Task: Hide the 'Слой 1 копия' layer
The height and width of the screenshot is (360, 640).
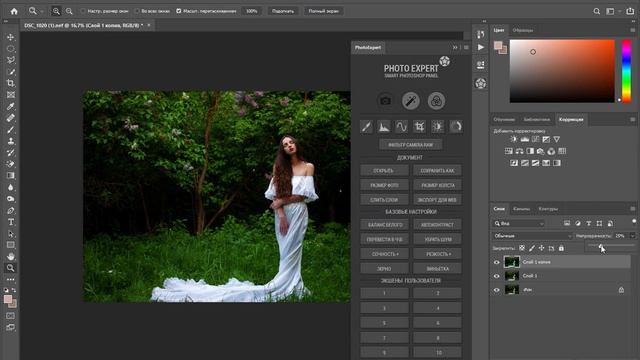Action: pos(497,262)
